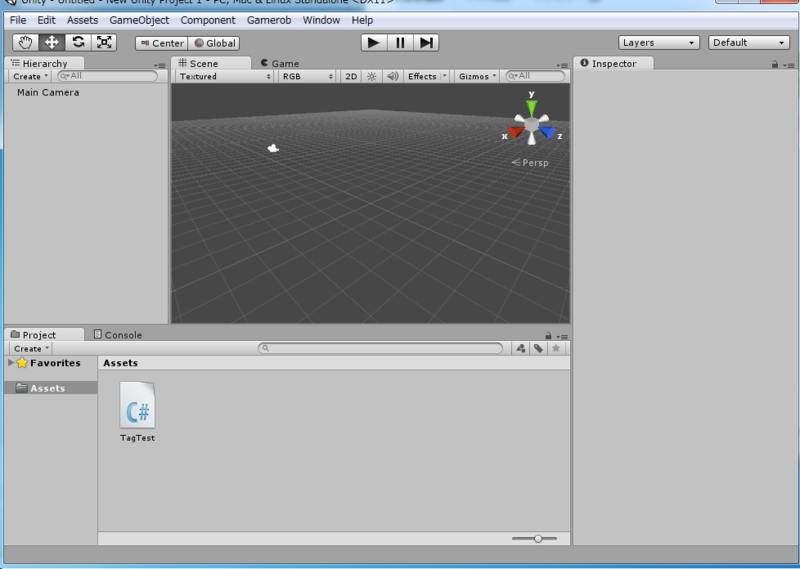Open the Edit menu
The height and width of the screenshot is (569, 800).
(x=46, y=20)
